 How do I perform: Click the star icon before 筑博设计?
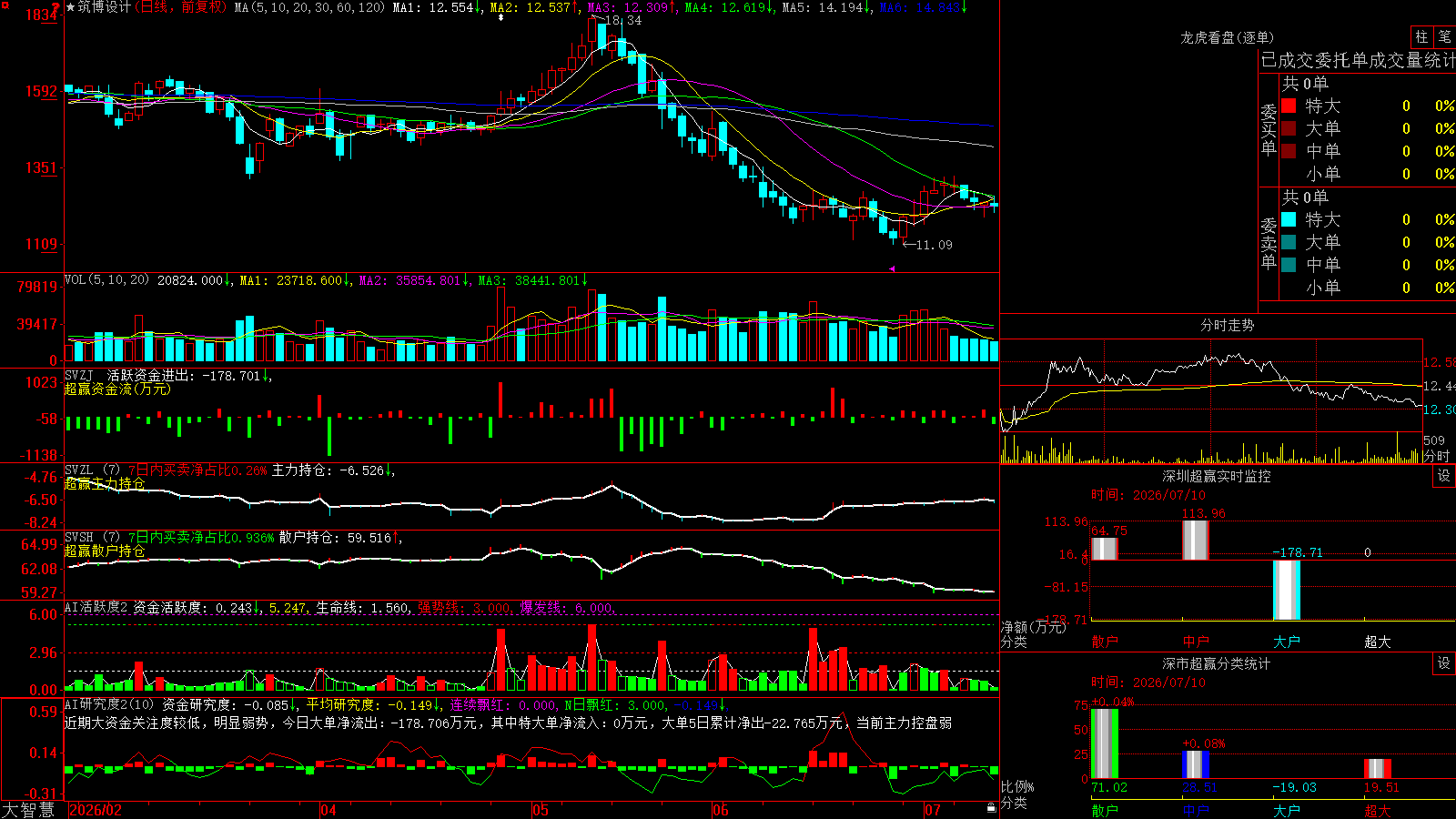click(x=71, y=7)
